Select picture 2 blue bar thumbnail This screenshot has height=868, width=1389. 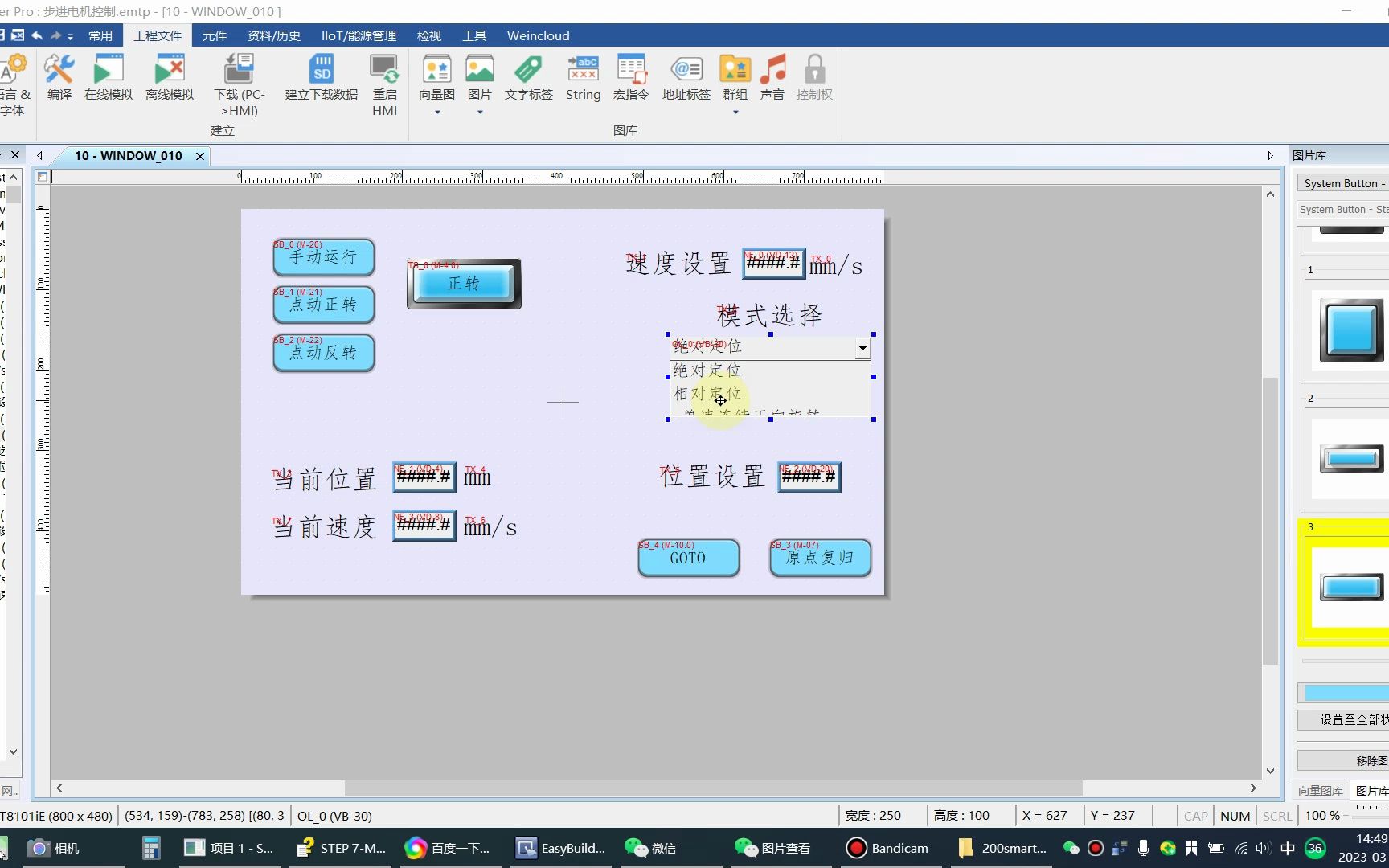pos(1351,459)
